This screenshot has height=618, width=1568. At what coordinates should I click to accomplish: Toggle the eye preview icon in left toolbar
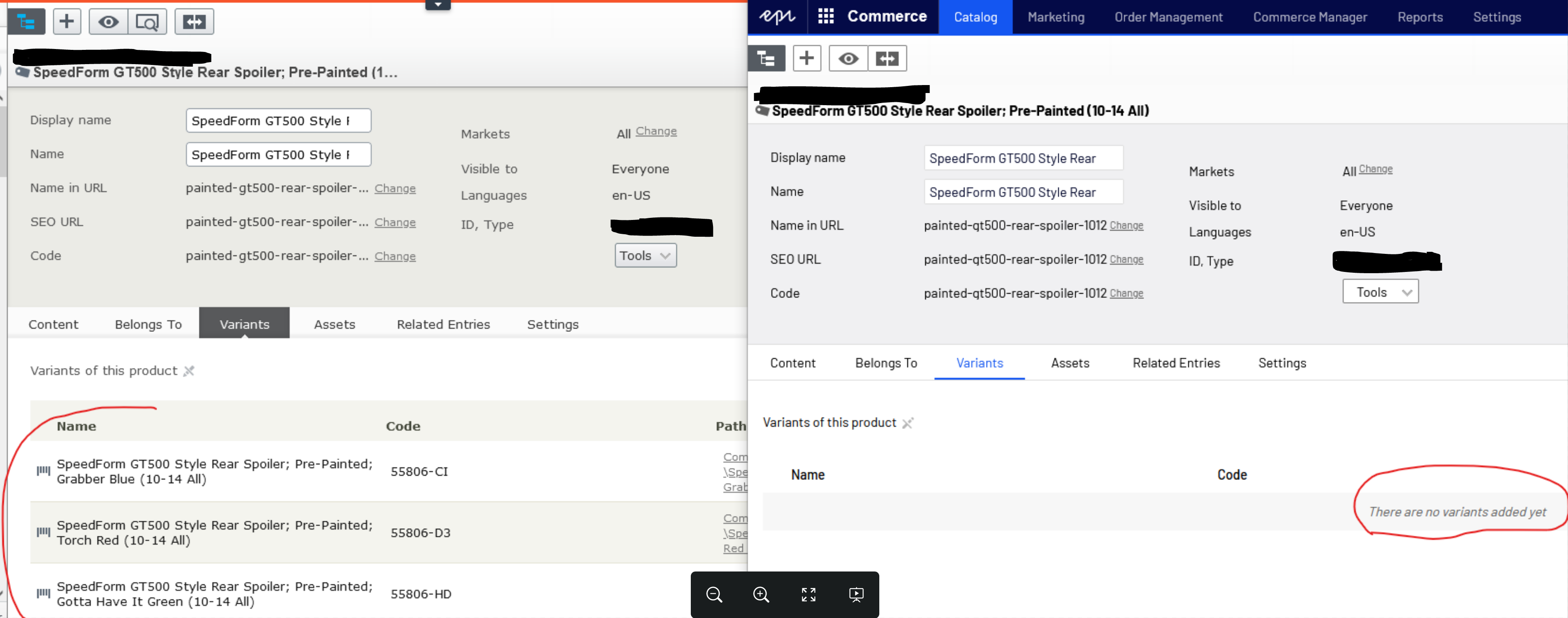[x=108, y=23]
